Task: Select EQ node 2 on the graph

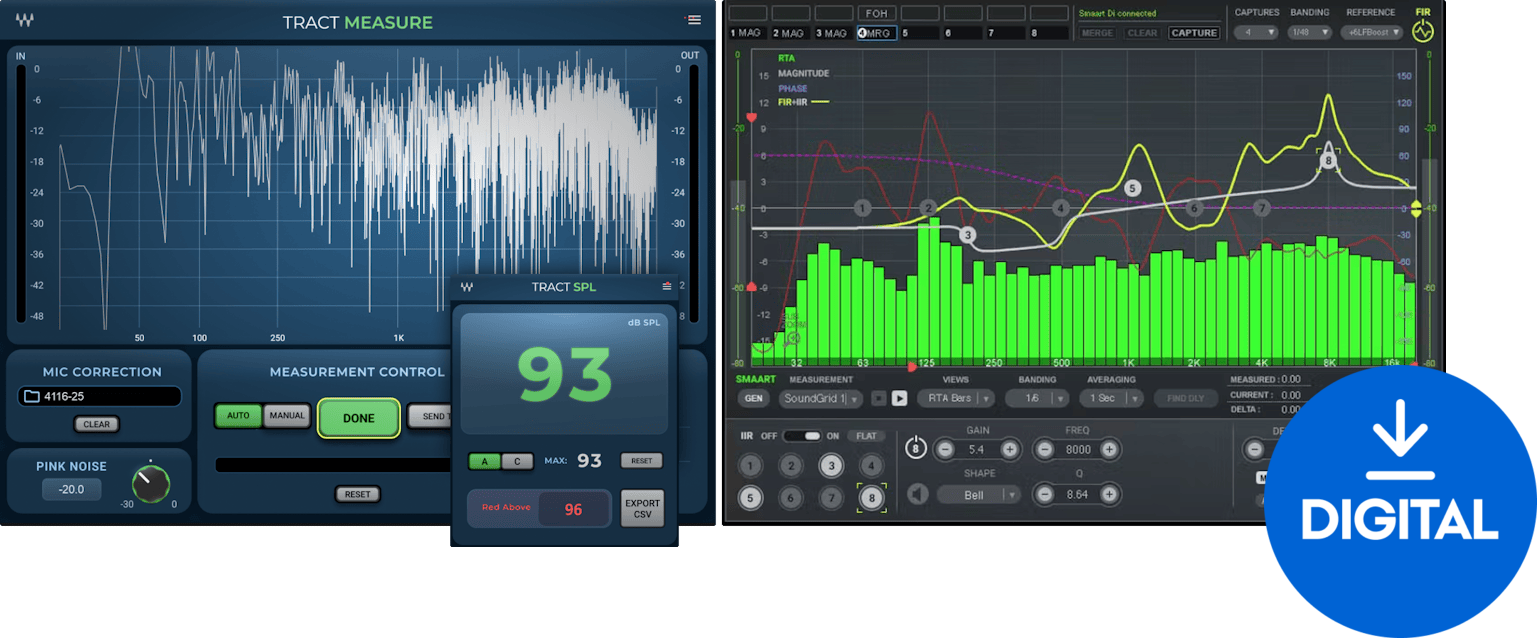Action: point(929,208)
